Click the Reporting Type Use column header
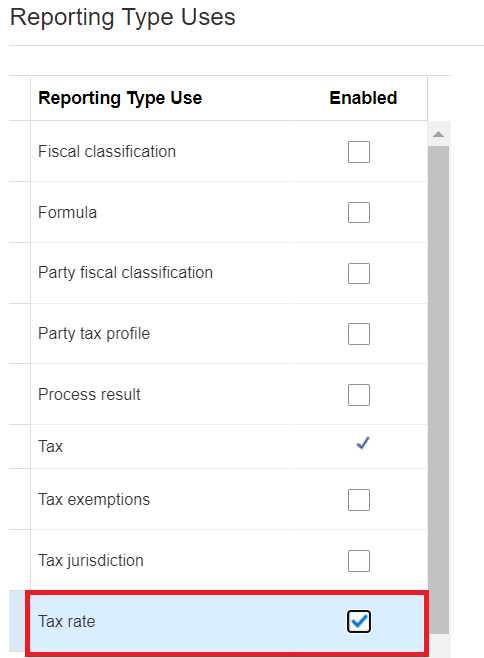Image resolution: width=484 pixels, height=658 pixels. coord(120,98)
